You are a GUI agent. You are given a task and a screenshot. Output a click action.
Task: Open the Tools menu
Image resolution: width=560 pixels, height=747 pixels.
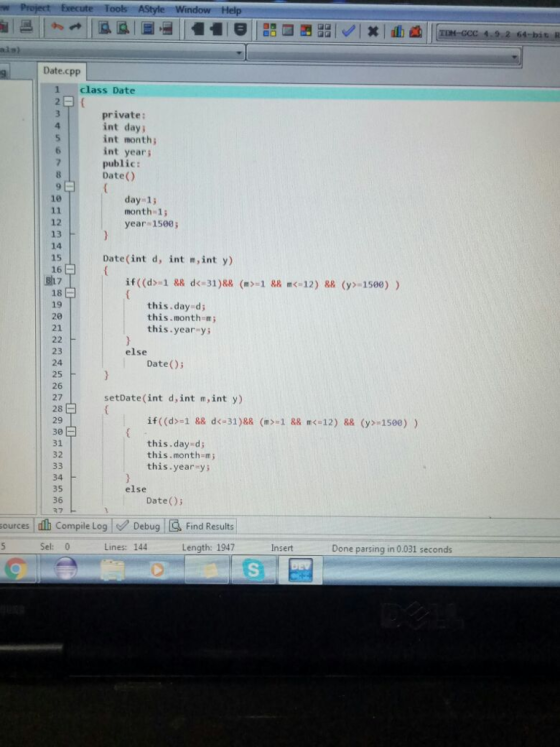pyautogui.click(x=115, y=9)
